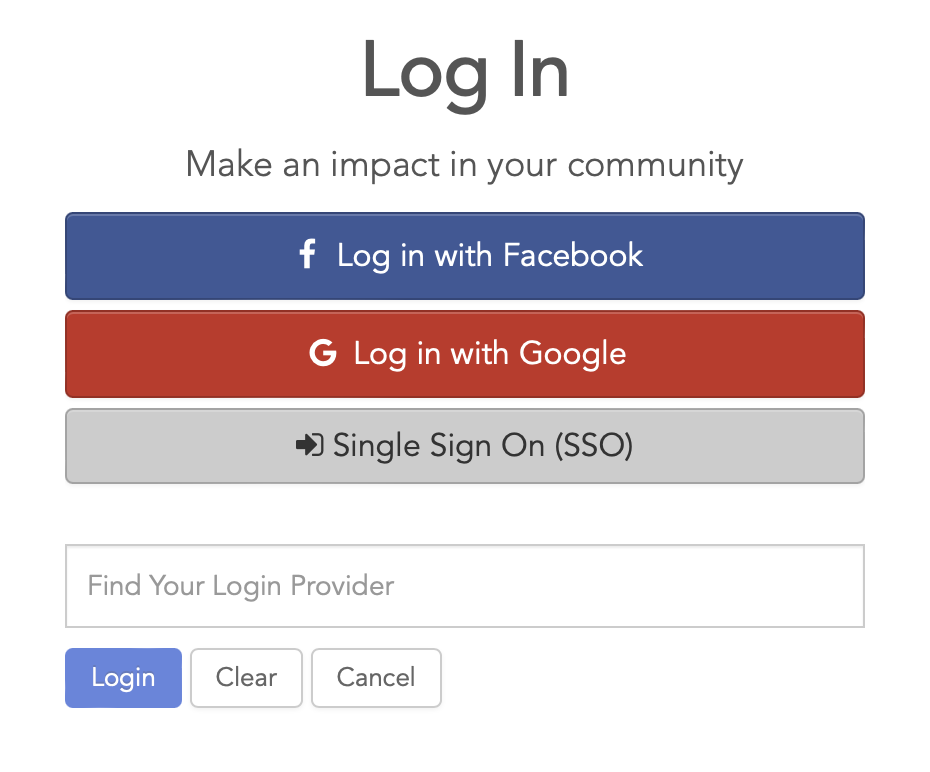Focus the Find Your Login Provider field

coord(465,586)
